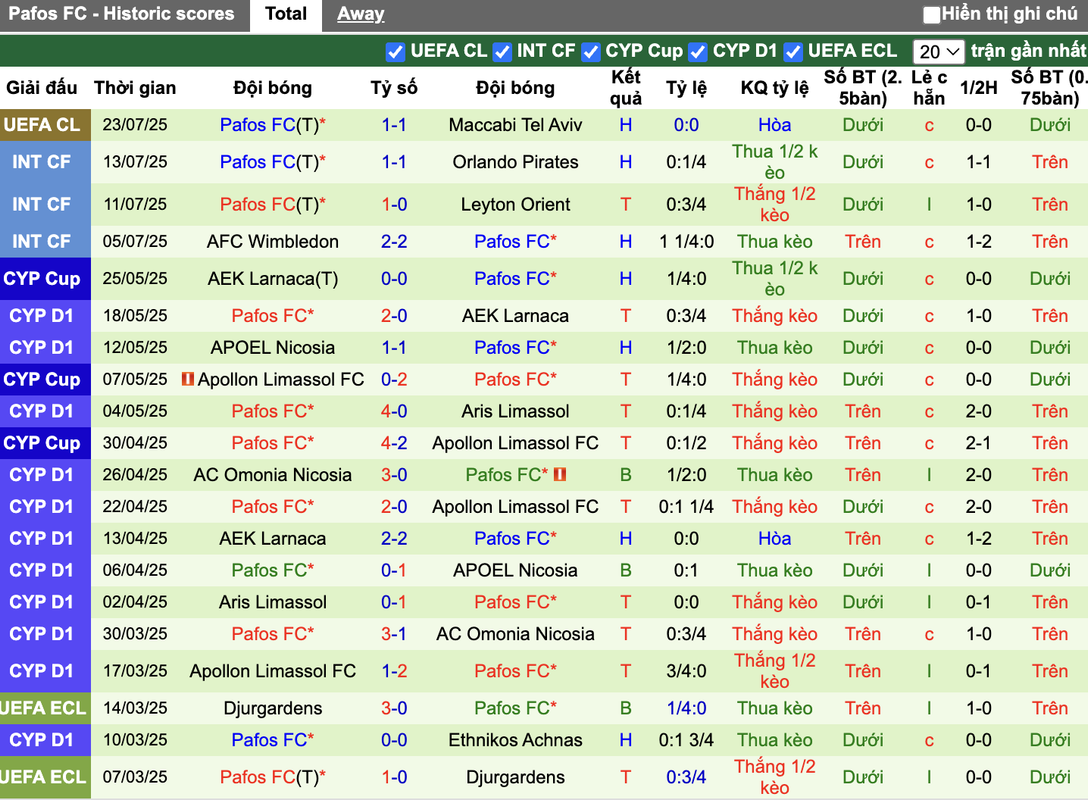Click Aris Limassol on 02/04/25 row
This screenshot has height=800, width=1088.
pos(273,602)
